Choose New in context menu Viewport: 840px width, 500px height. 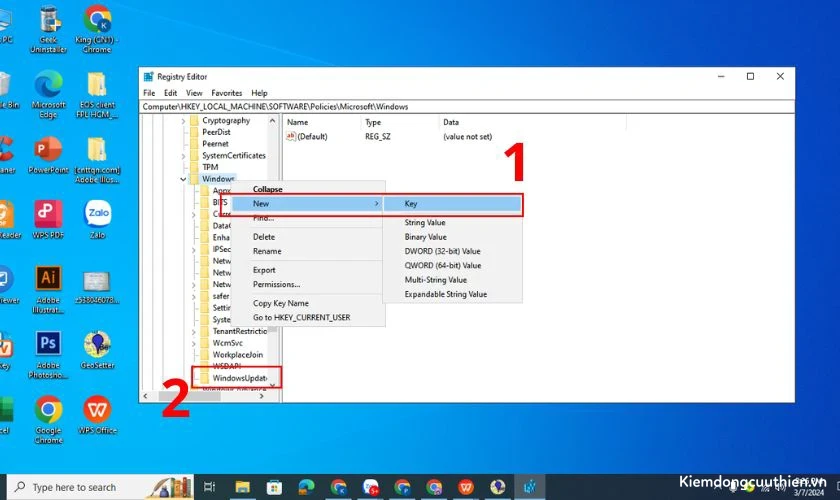pyautogui.click(x=308, y=204)
